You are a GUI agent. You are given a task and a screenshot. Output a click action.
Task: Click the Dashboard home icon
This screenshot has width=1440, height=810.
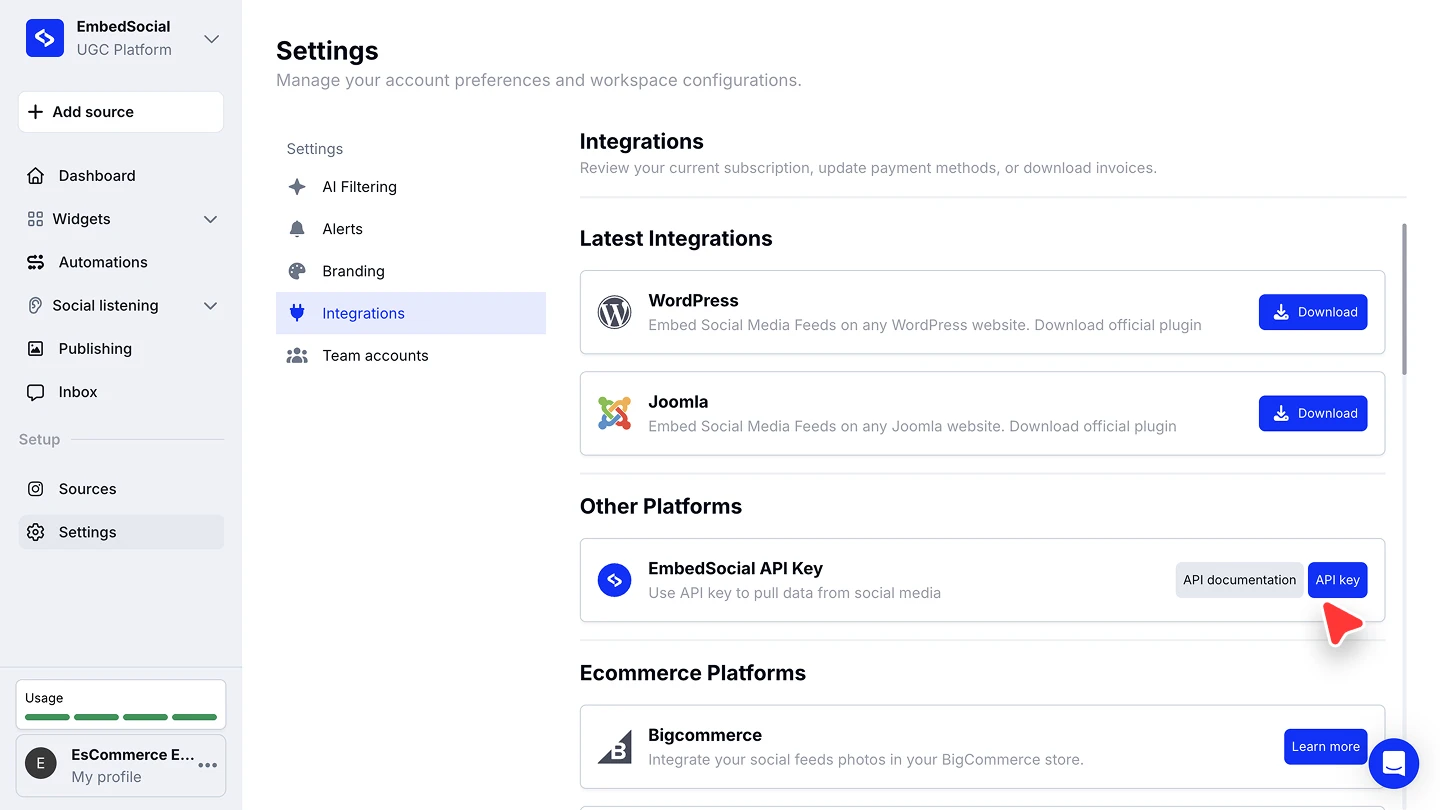(36, 176)
